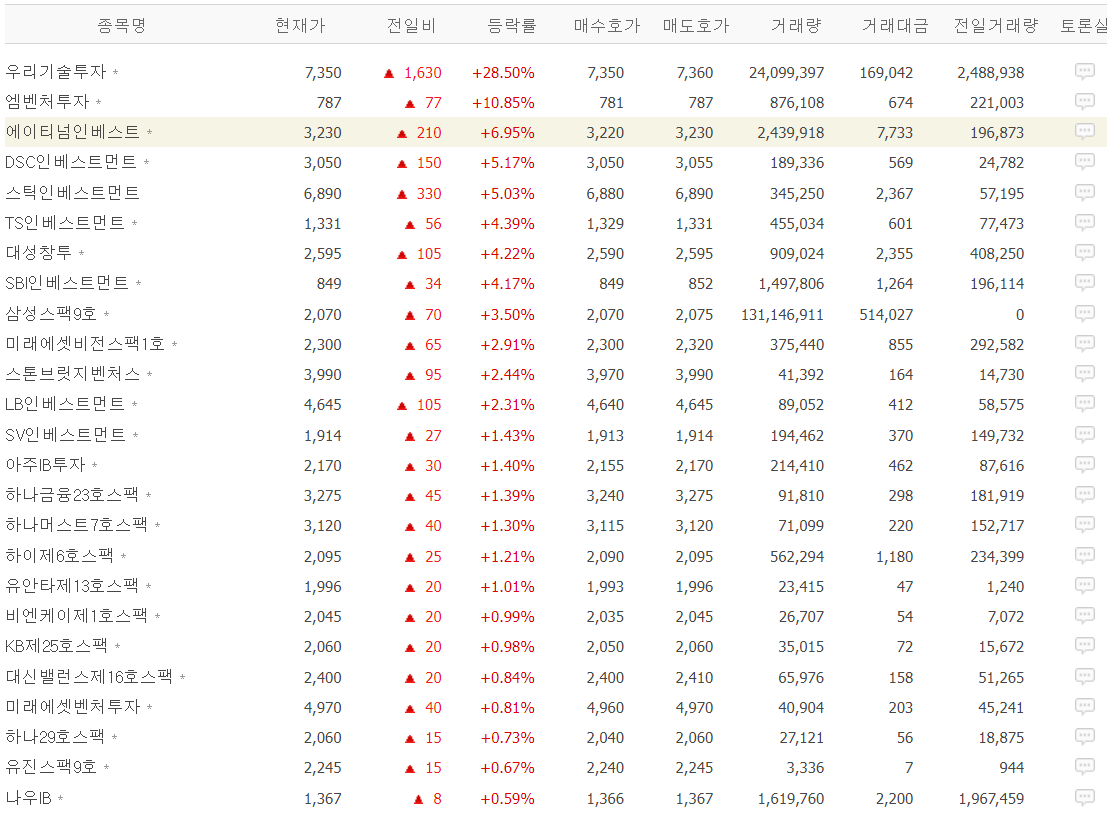This screenshot has width=1107, height=814.
Task: Open discussion icon for 아주IB투자 row
Action: 1084,464
